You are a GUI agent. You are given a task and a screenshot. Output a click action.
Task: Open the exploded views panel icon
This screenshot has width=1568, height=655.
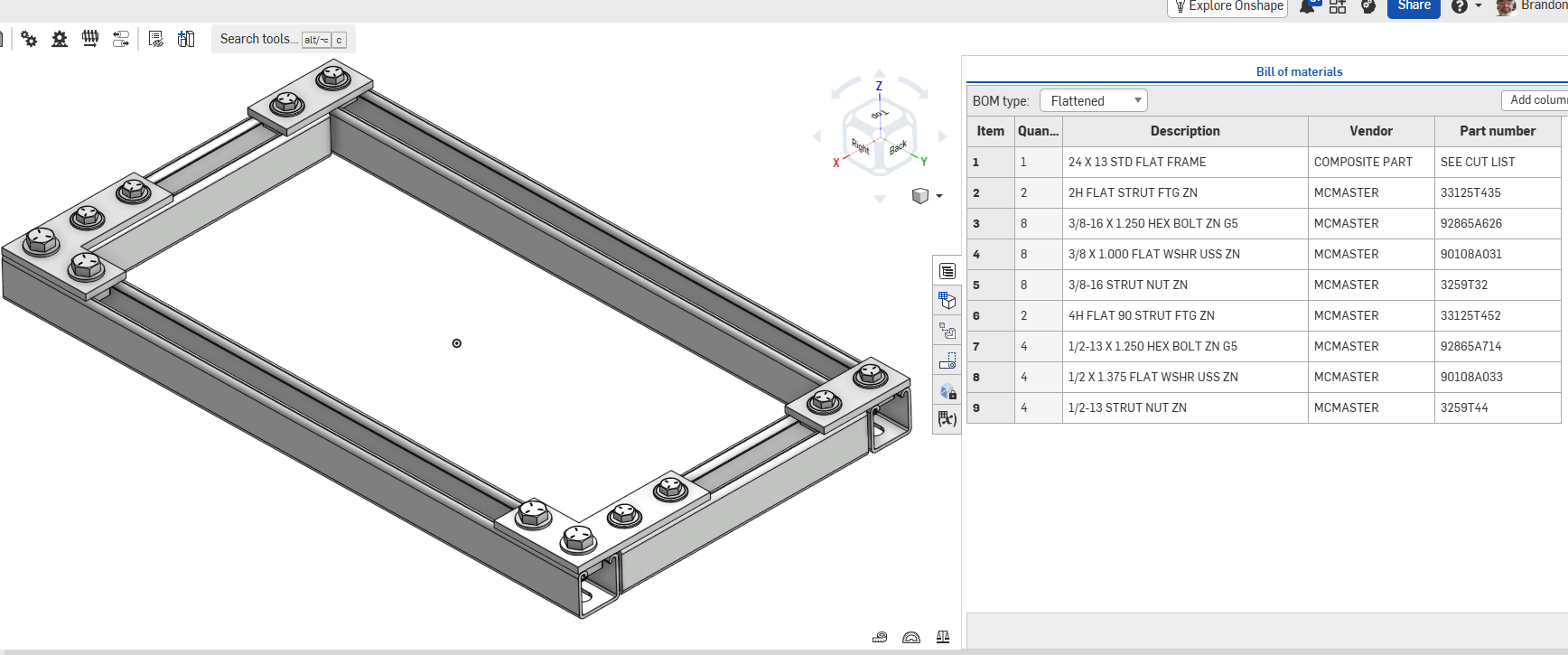coord(947,331)
